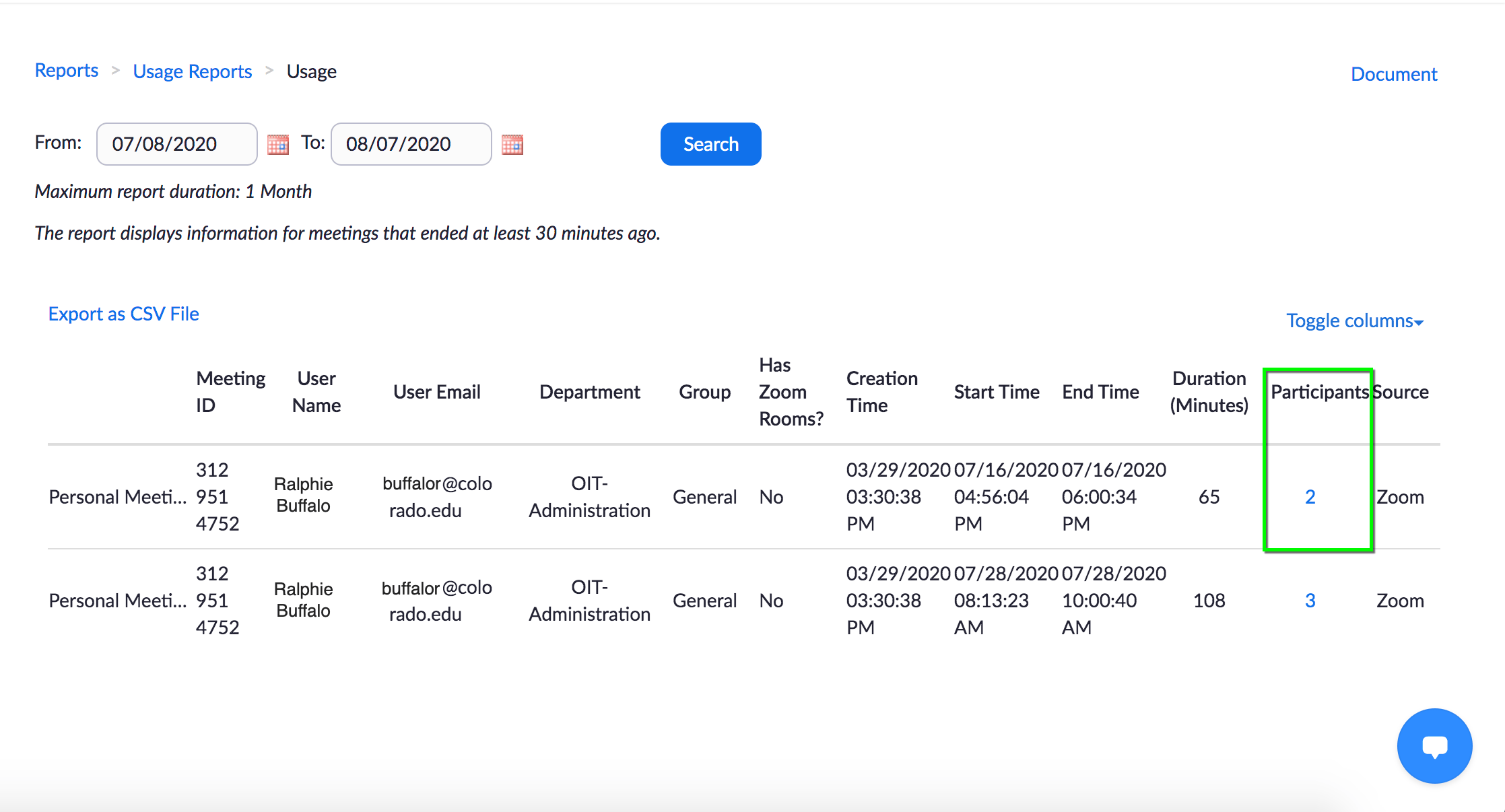Click the Search button
The image size is (1505, 812).
click(x=710, y=144)
